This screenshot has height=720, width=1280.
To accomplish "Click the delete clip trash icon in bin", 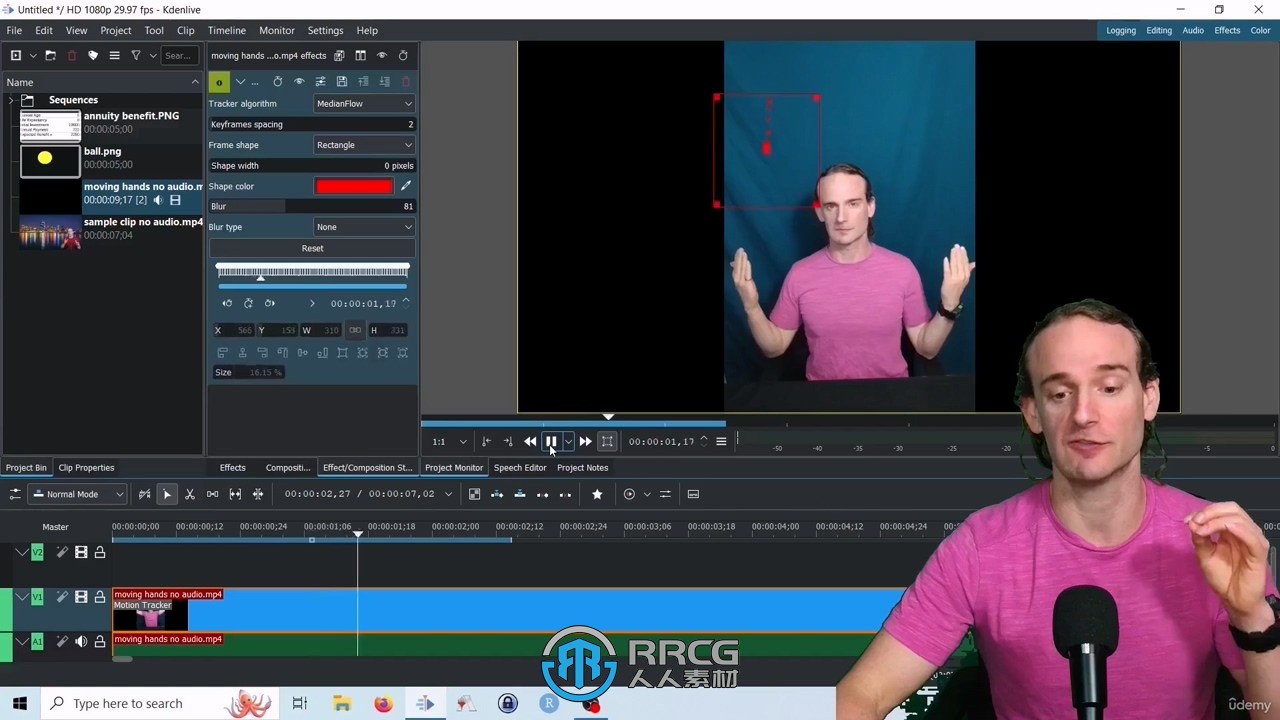I will tap(71, 56).
